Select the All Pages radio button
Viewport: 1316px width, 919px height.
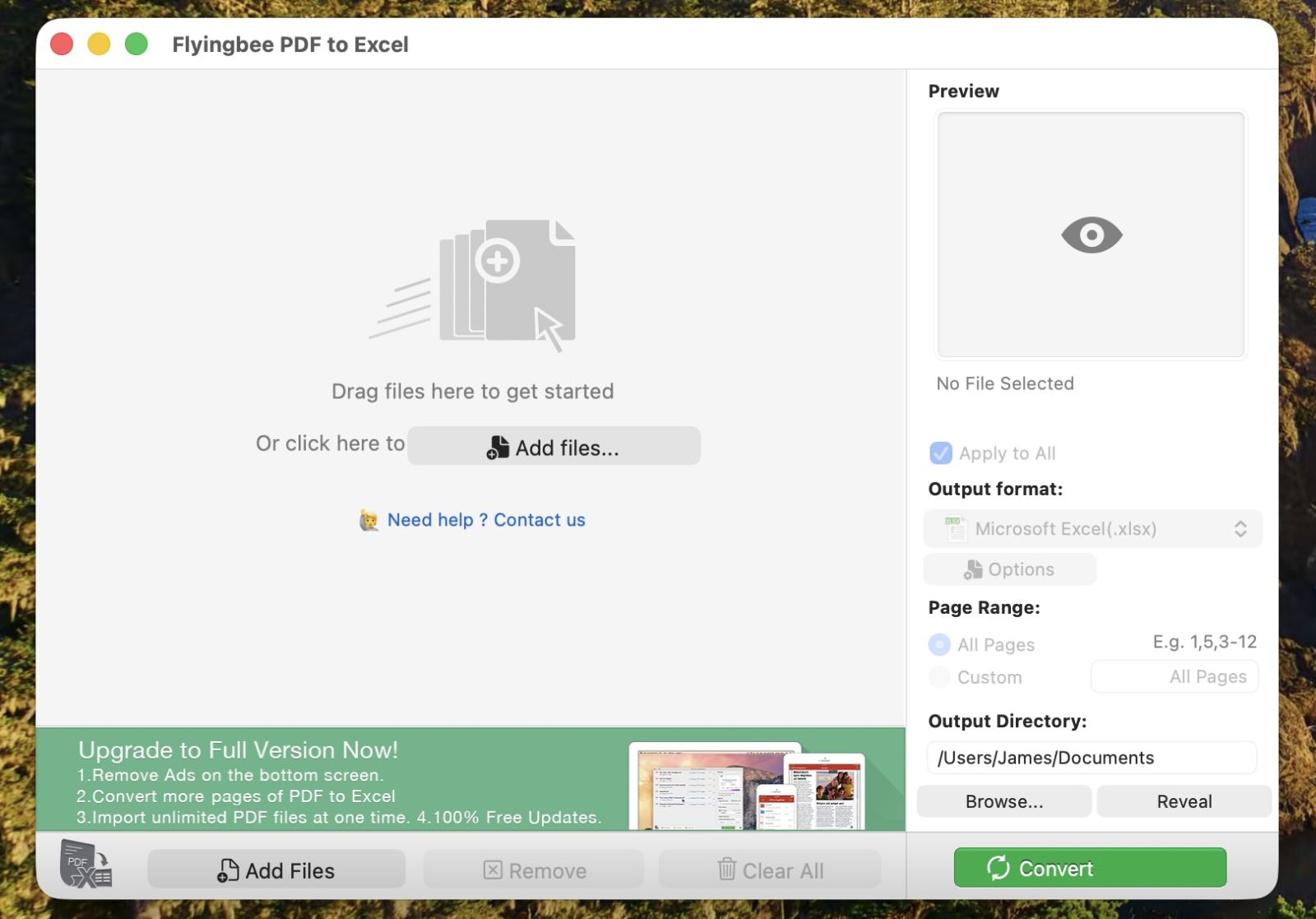click(939, 644)
